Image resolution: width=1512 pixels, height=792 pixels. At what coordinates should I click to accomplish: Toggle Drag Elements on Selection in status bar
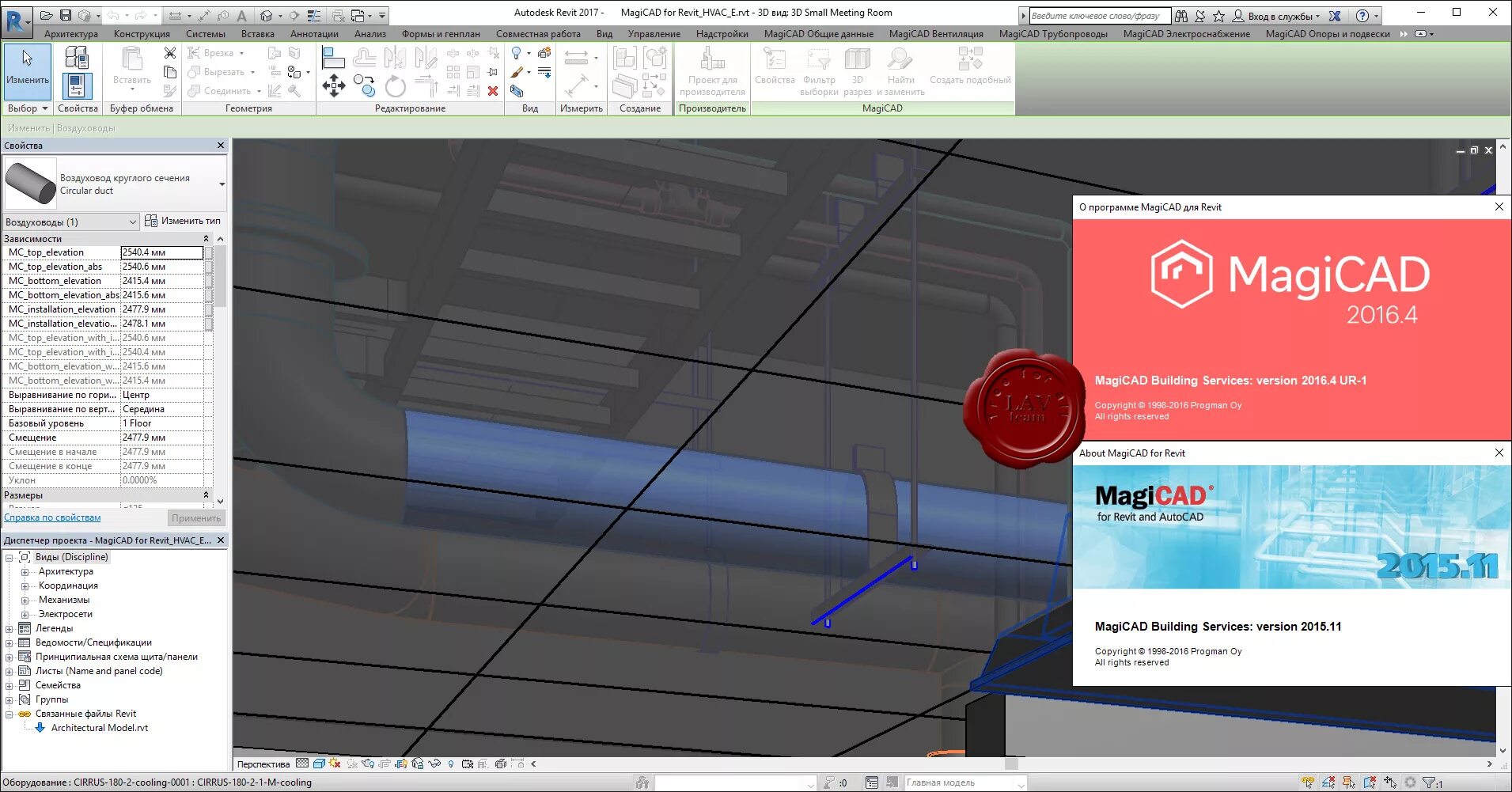(x=1390, y=783)
